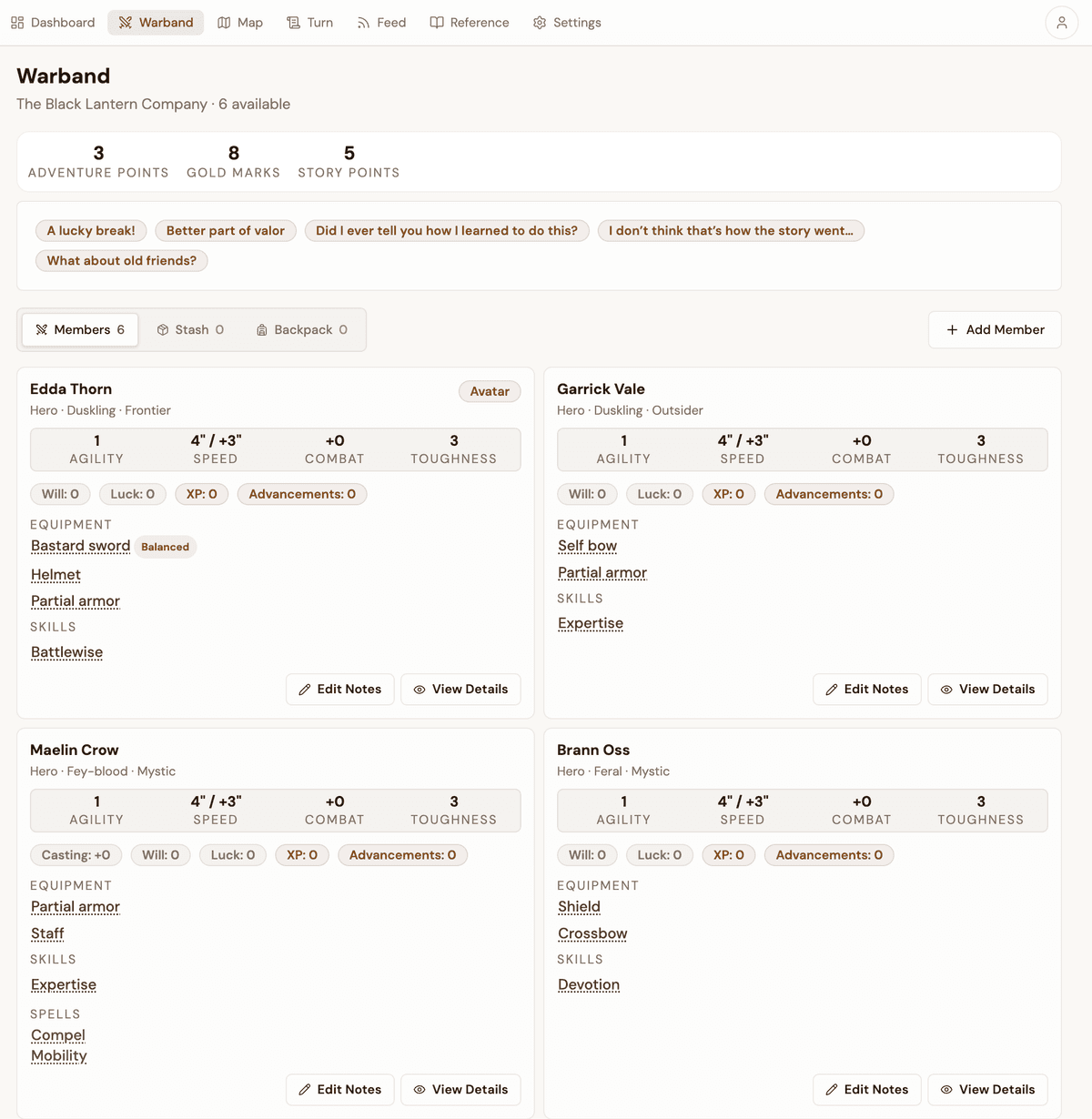Open the user profile icon
The width and height of the screenshot is (1092, 1119).
coord(1061,23)
